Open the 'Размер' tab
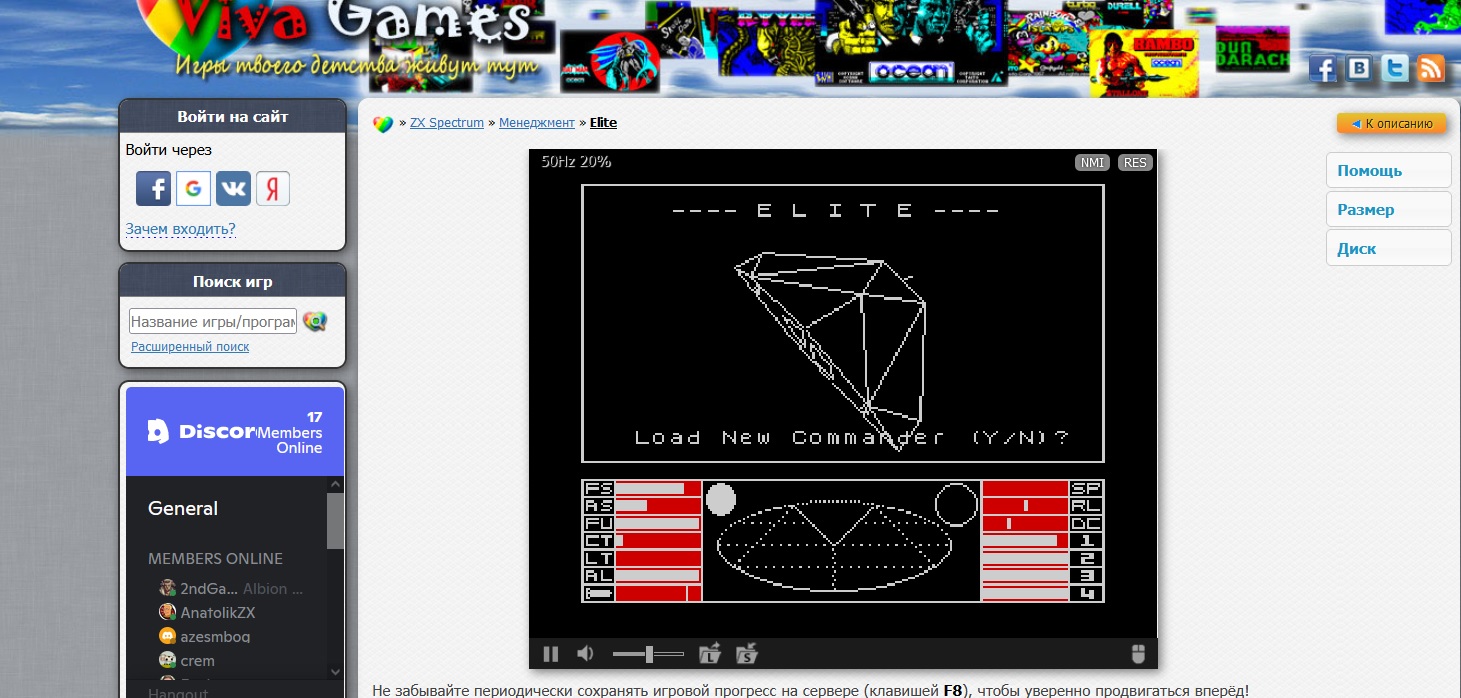This screenshot has height=698, width=1461. pos(1388,209)
